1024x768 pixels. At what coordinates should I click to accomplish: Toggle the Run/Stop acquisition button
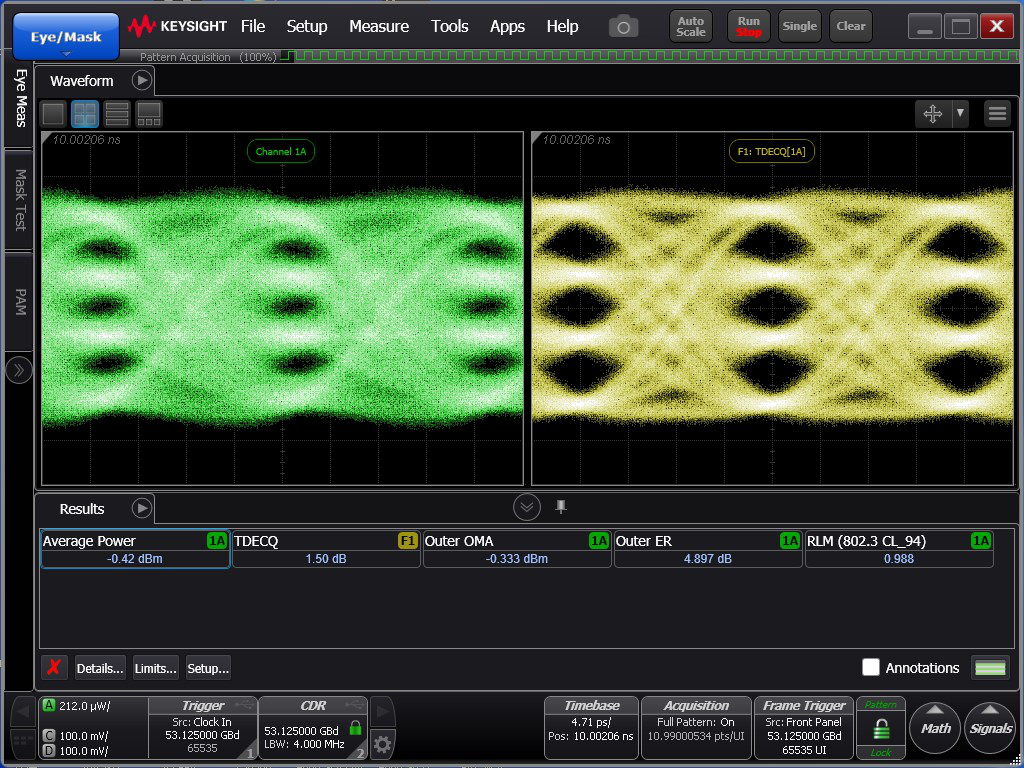coord(748,27)
